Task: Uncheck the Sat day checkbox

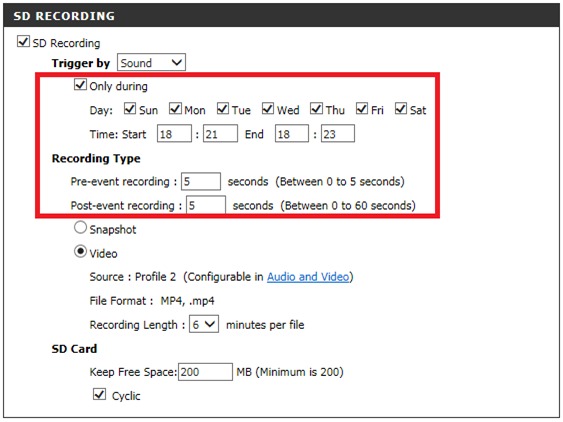Action: click(401, 108)
